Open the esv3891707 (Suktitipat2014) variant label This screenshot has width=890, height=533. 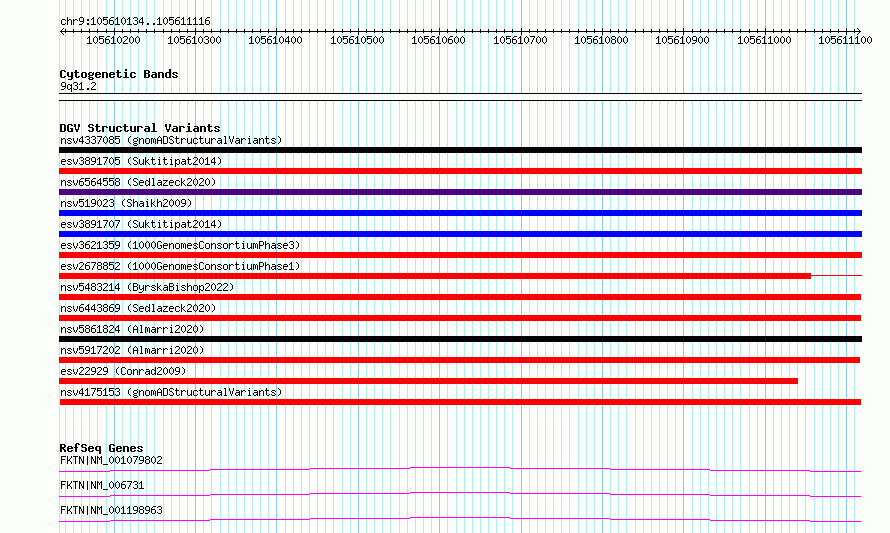pyautogui.click(x=141, y=224)
